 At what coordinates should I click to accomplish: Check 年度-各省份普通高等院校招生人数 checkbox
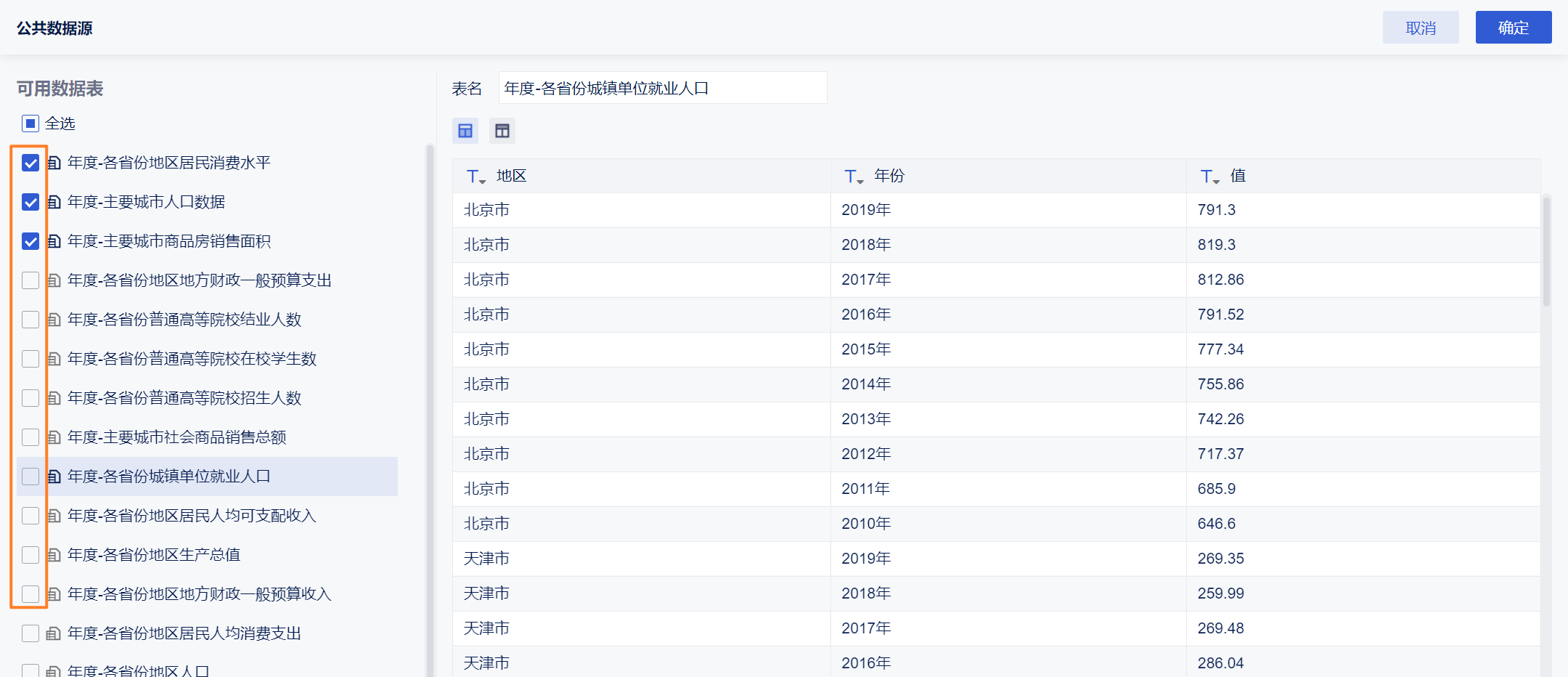30,398
